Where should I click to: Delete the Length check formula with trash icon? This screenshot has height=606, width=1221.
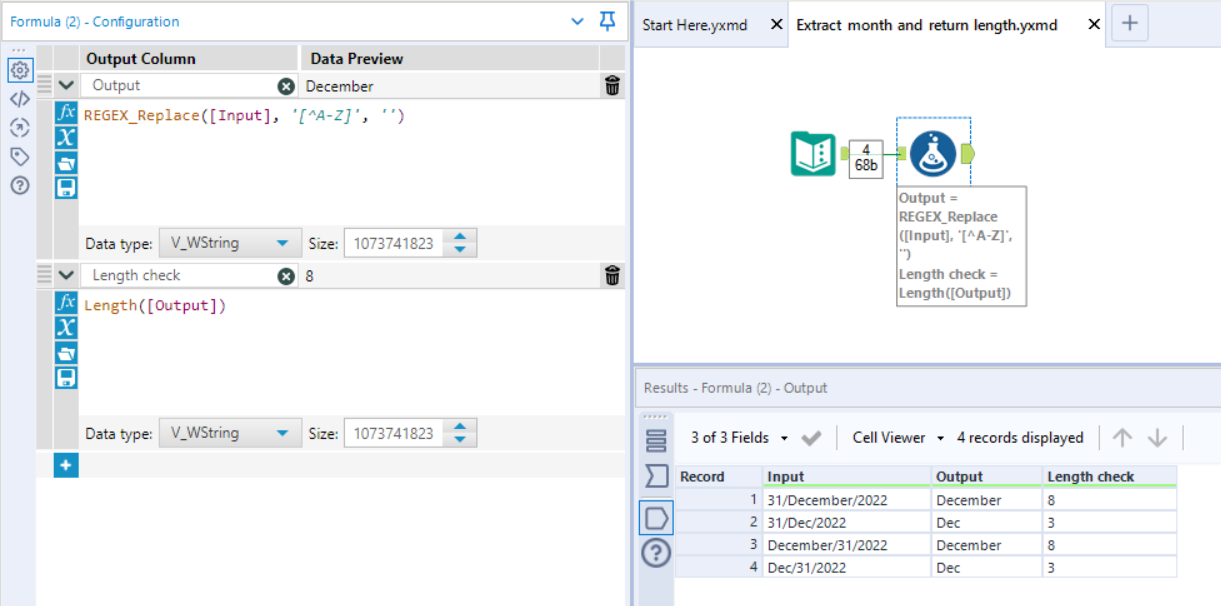[x=613, y=275]
